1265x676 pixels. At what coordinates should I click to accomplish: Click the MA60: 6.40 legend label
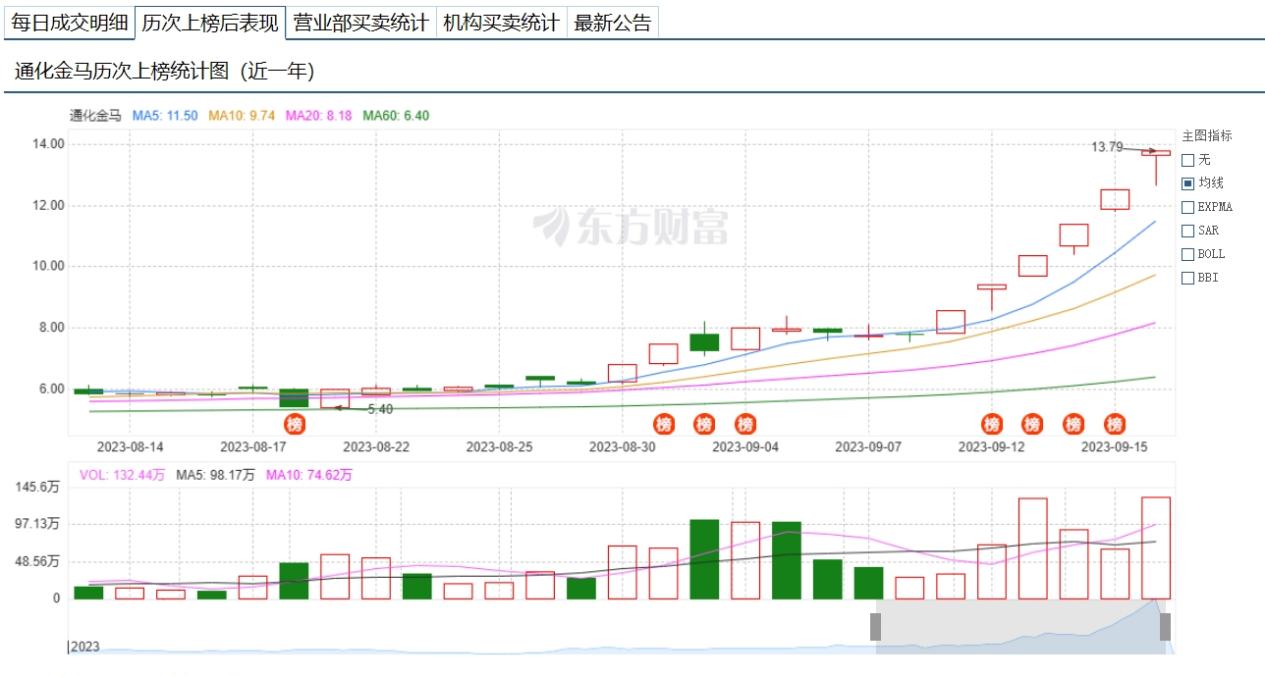click(x=396, y=116)
